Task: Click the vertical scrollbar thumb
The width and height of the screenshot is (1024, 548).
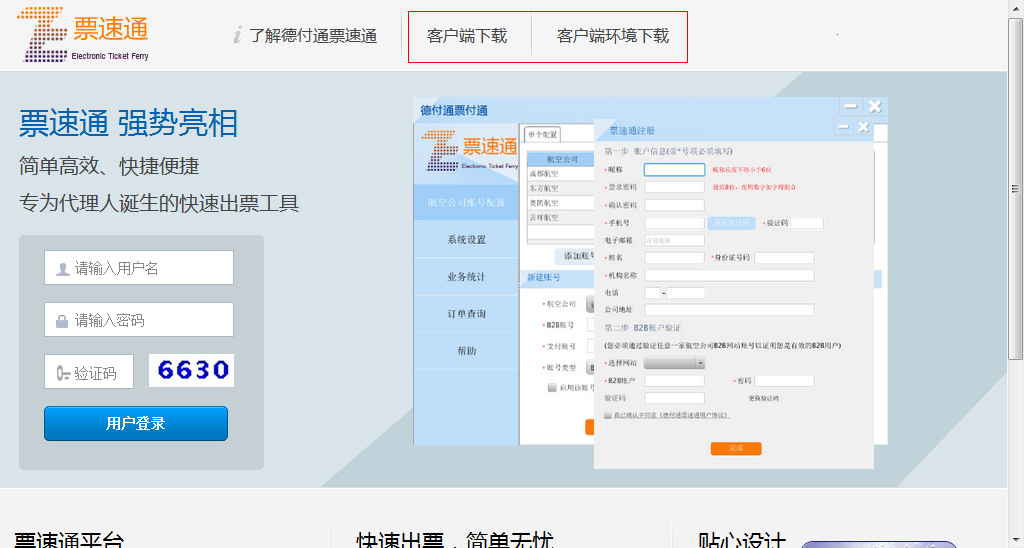Action: pyautogui.click(x=1016, y=189)
